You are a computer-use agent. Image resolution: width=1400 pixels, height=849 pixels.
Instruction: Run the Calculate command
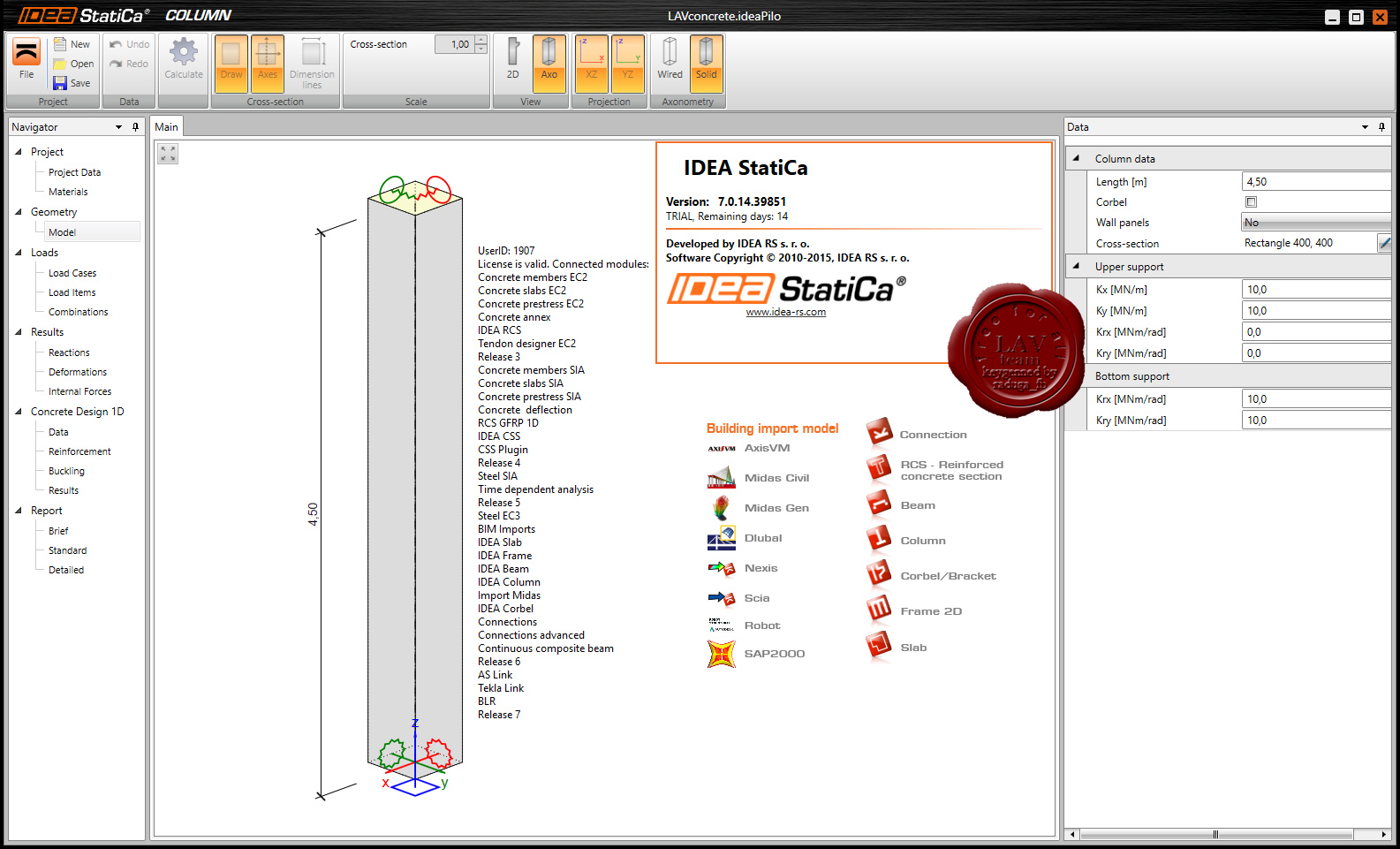[184, 61]
